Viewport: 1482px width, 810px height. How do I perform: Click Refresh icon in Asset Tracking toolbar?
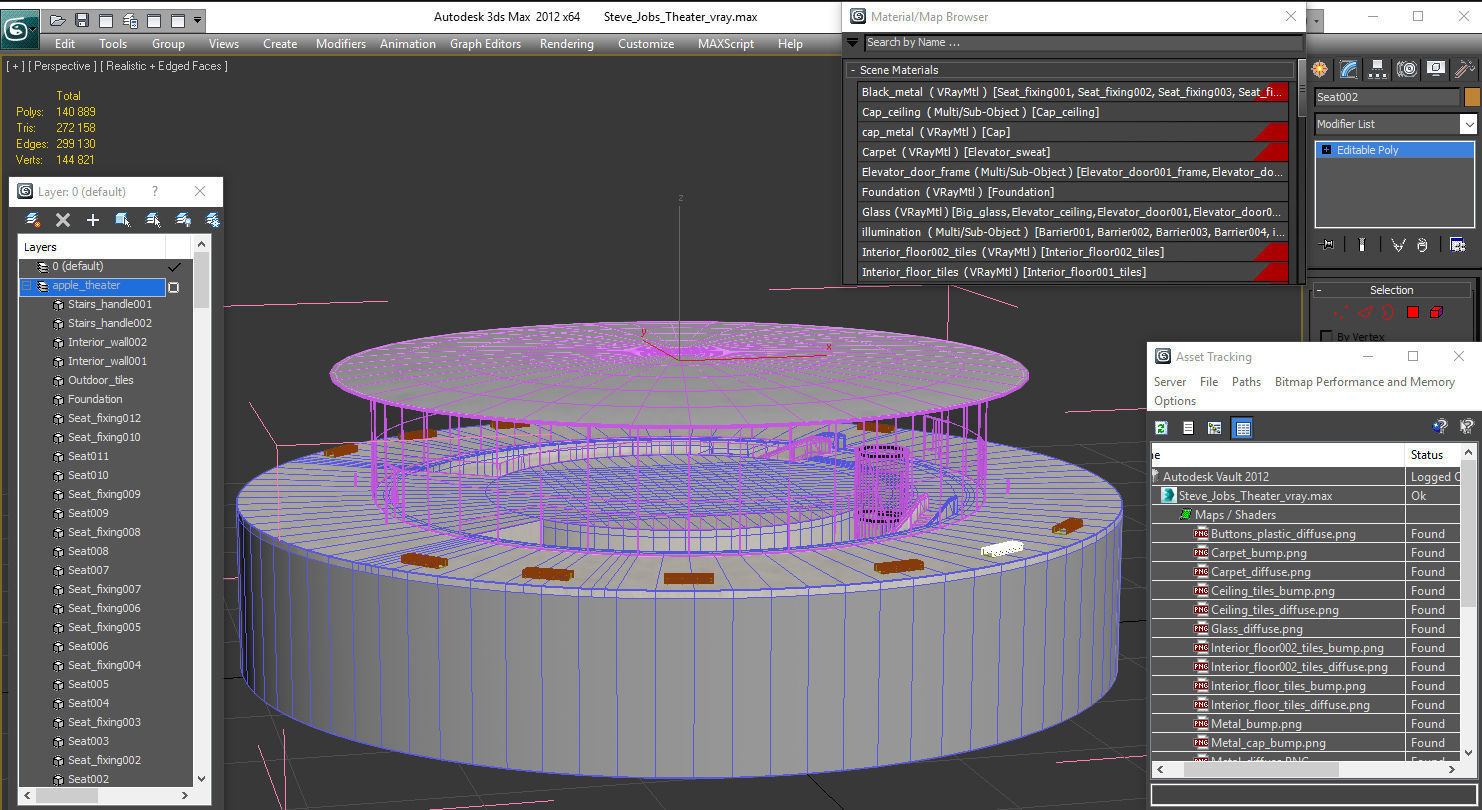pyautogui.click(x=1162, y=428)
